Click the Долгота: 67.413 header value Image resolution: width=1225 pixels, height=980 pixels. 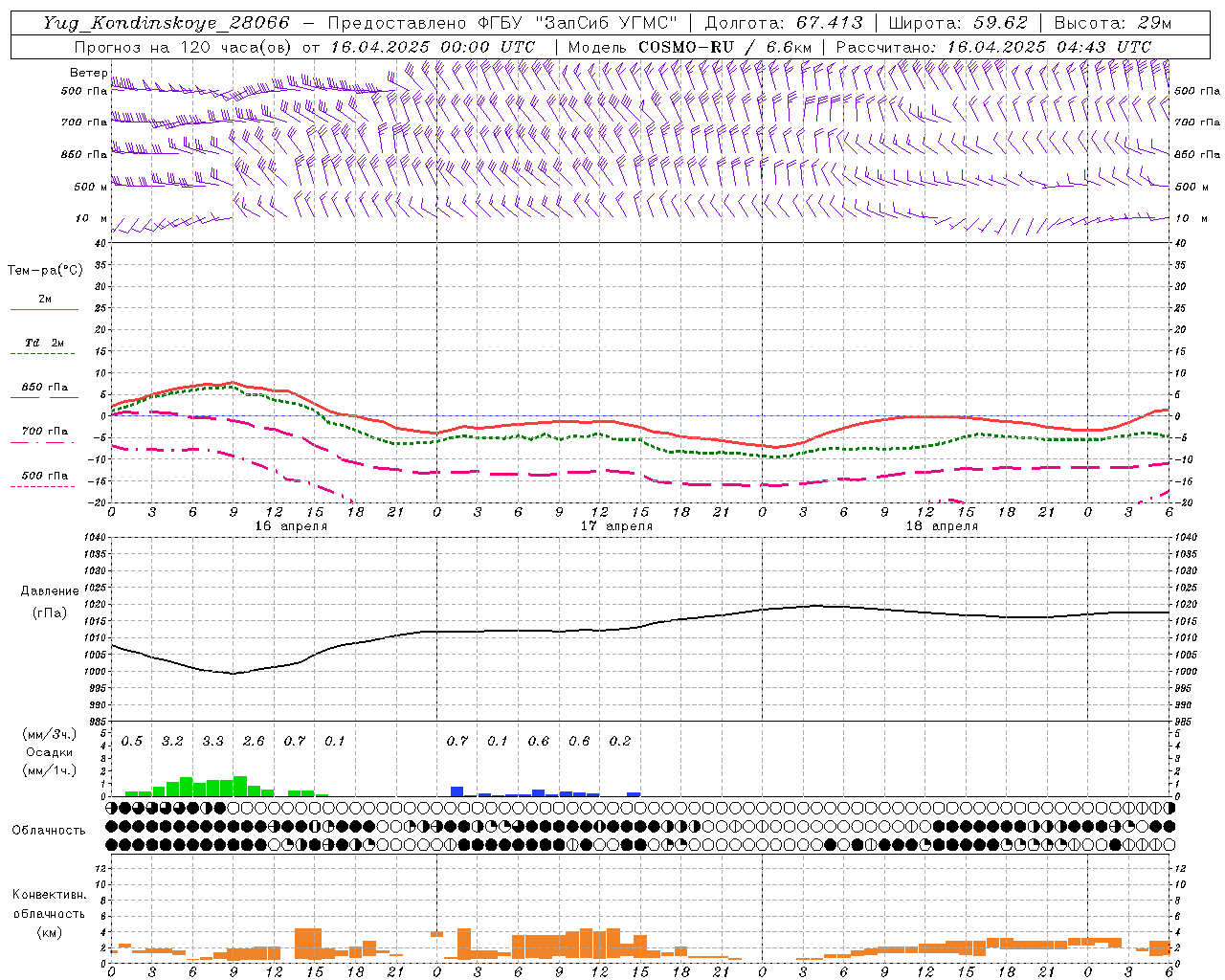(x=783, y=23)
